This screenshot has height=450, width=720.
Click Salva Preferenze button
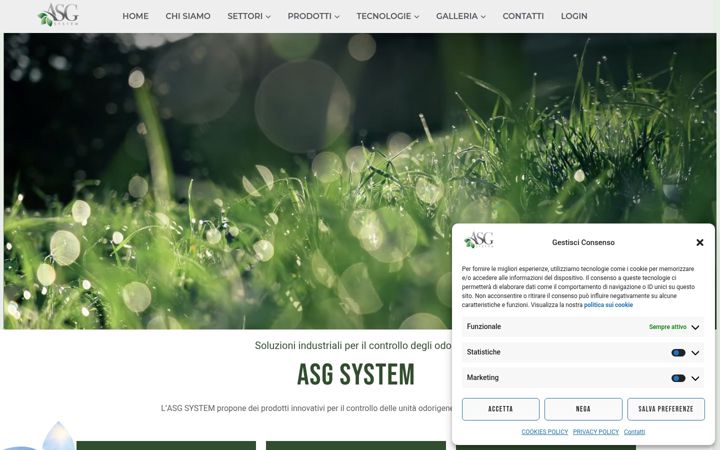(x=666, y=409)
